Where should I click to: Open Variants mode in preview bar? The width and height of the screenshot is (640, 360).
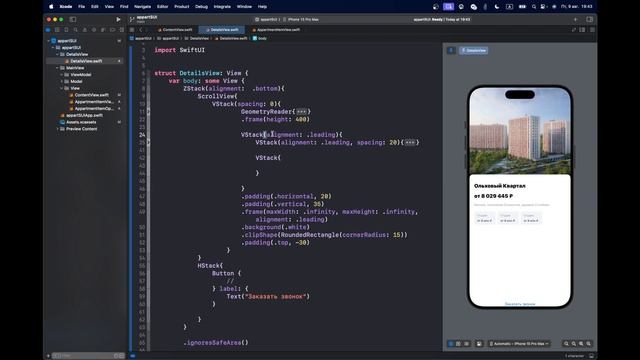[467, 344]
